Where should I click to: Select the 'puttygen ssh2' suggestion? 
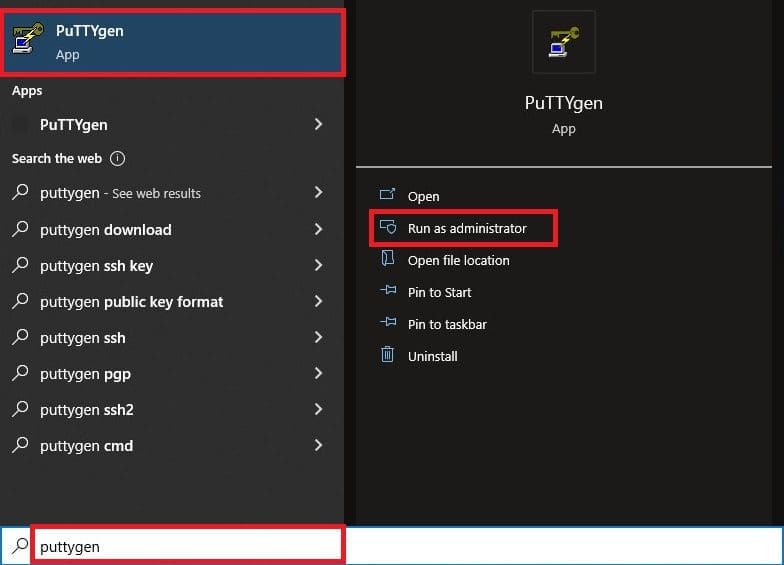coord(172,410)
